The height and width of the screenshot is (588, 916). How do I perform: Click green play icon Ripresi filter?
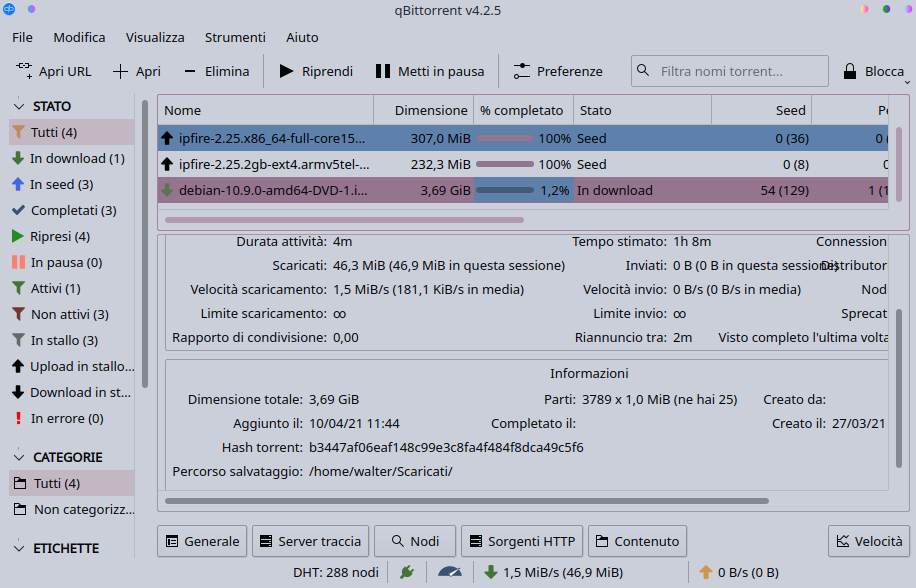18,236
